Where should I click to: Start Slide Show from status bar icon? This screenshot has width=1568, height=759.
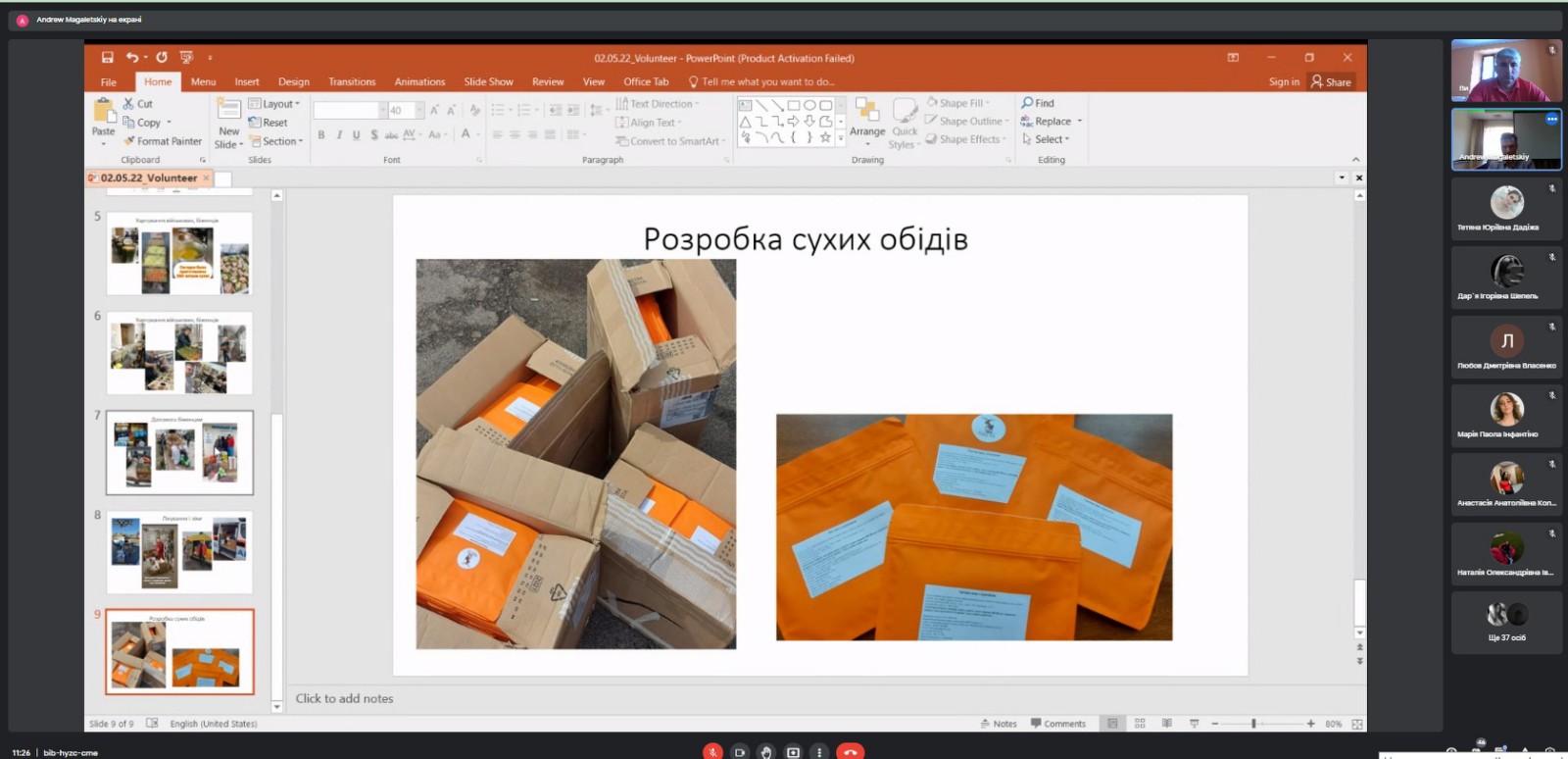tap(1194, 724)
